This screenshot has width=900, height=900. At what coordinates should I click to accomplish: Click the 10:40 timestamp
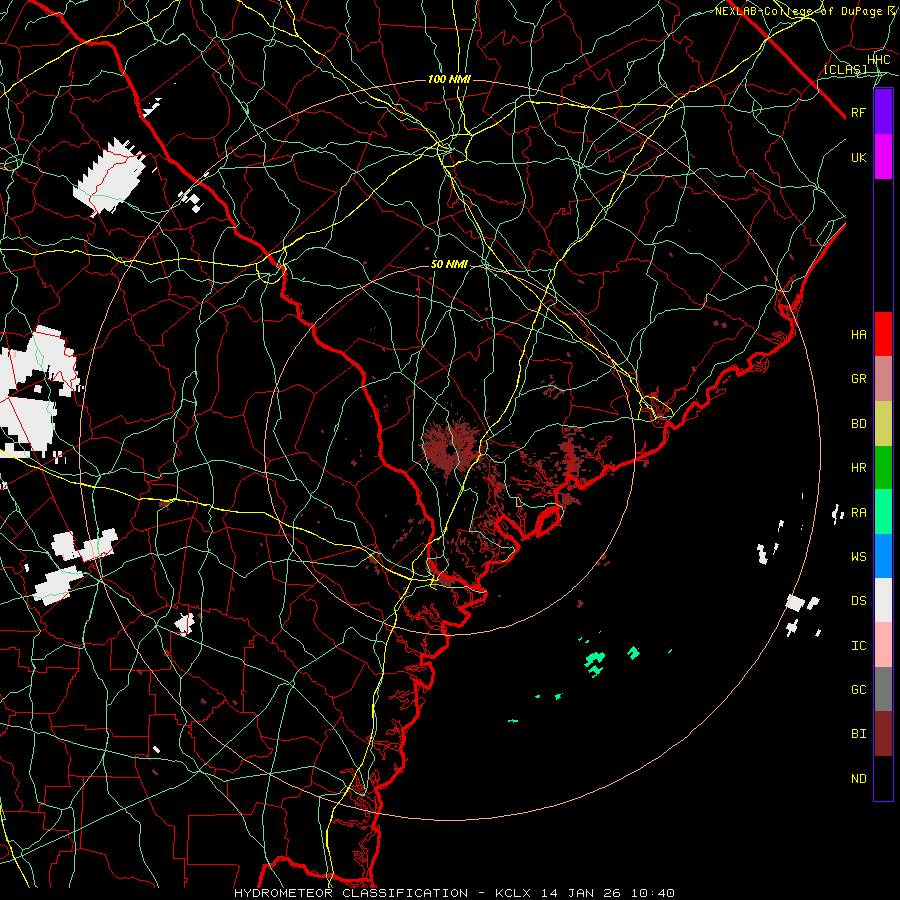(x=653, y=893)
